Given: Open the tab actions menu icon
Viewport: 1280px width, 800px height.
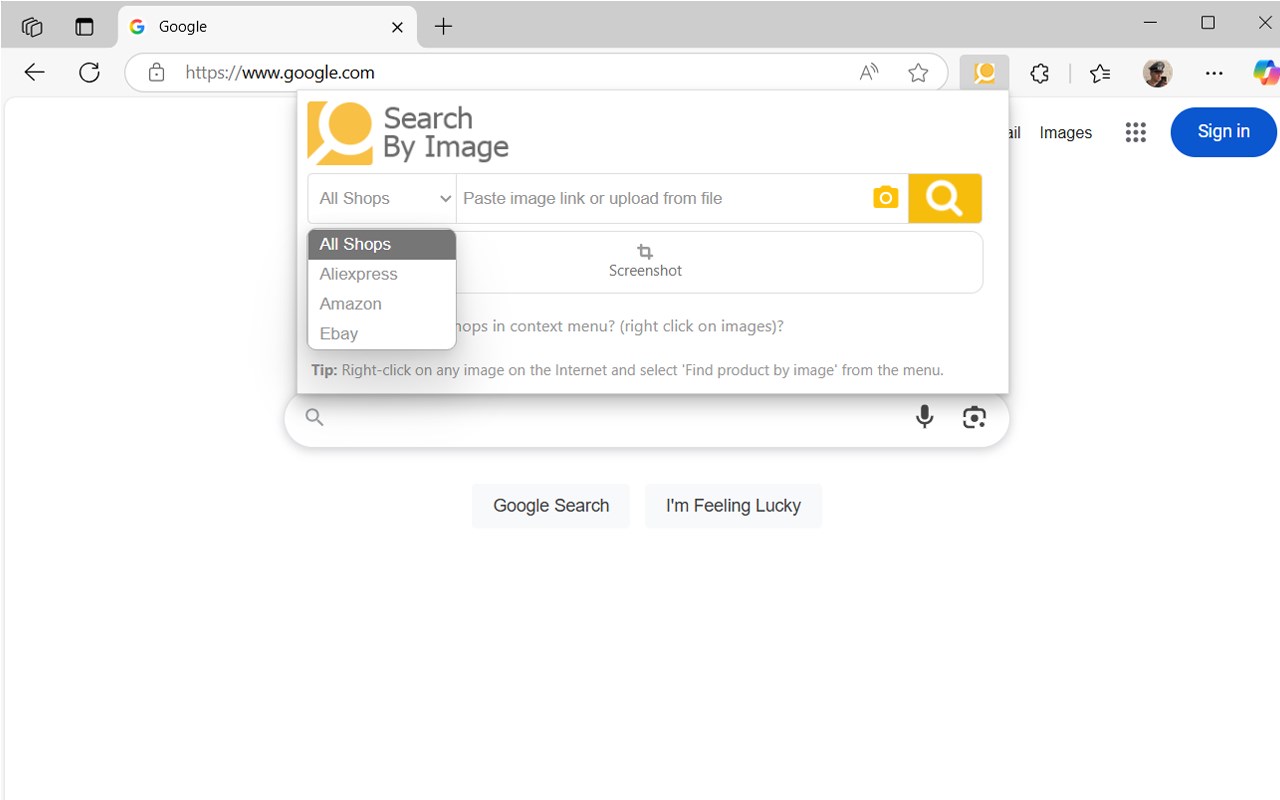Looking at the screenshot, I should (x=84, y=27).
